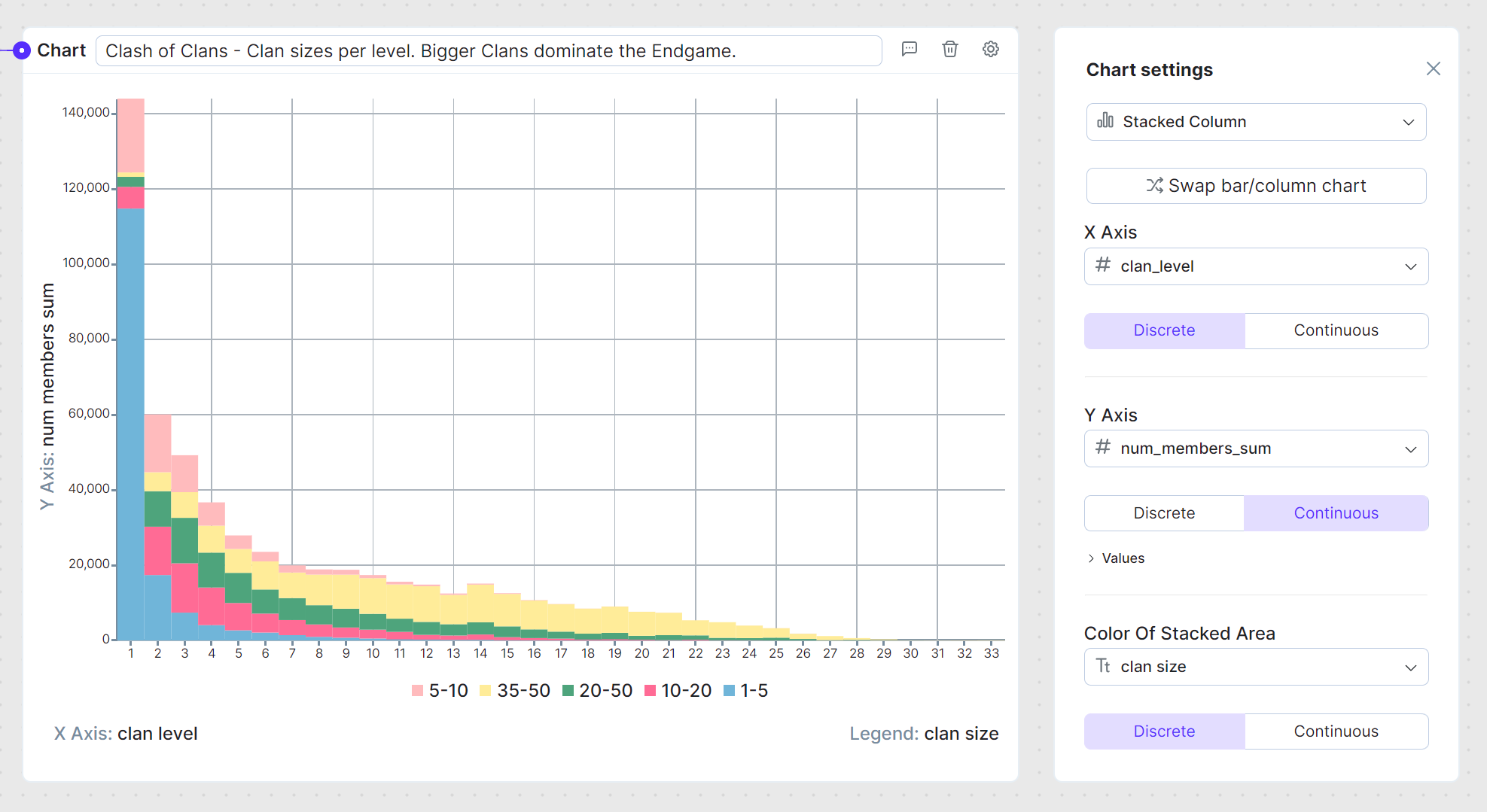Set Y Axis to Discrete
Image resolution: width=1487 pixels, height=812 pixels.
click(x=1164, y=513)
